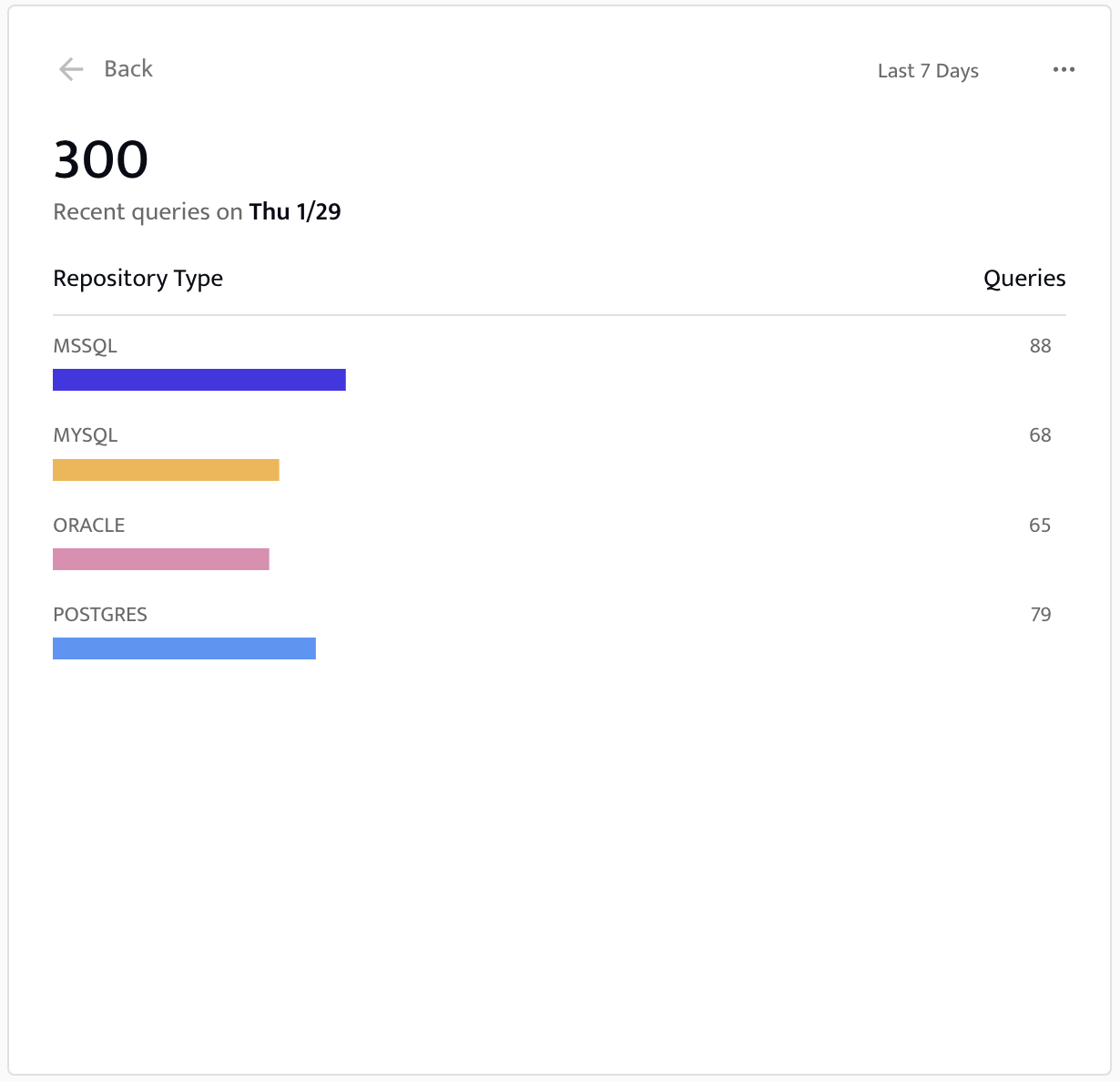This screenshot has width=1120, height=1082.
Task: Click the ORACLE pink query bar
Action: point(161,559)
